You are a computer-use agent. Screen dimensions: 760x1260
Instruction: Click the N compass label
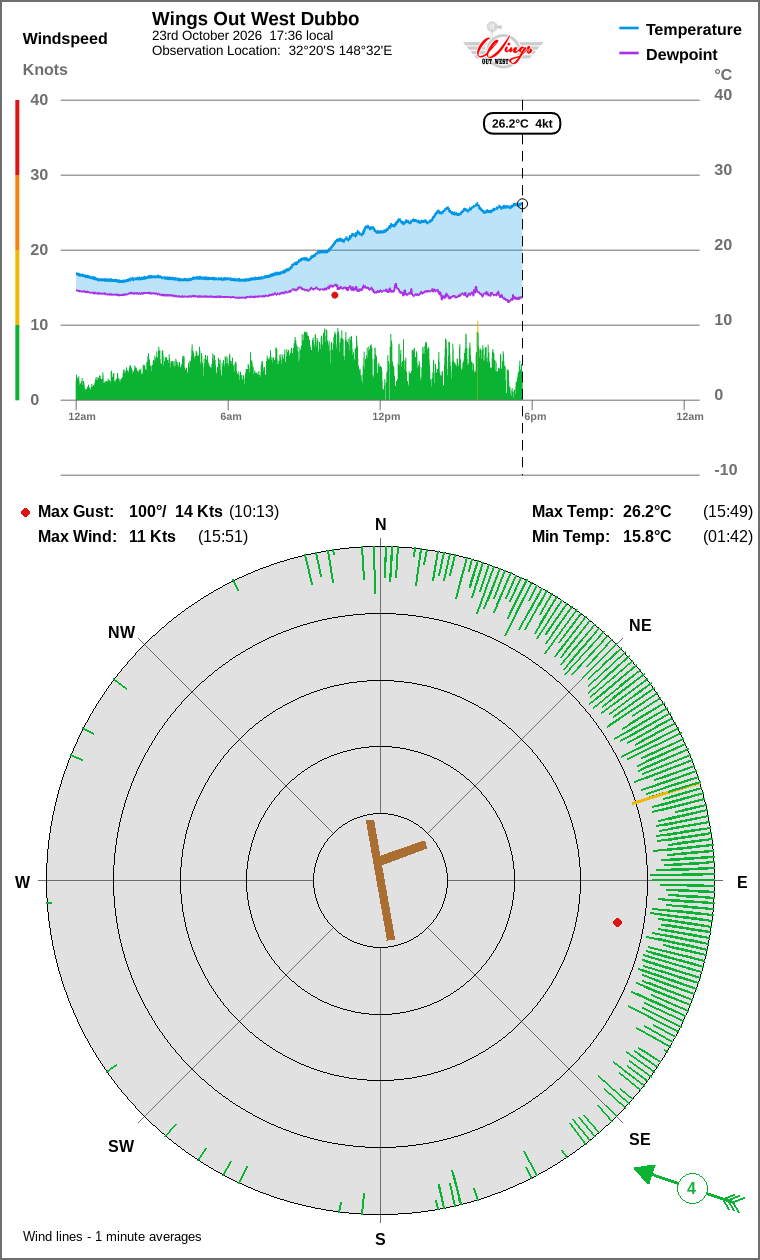[380, 525]
